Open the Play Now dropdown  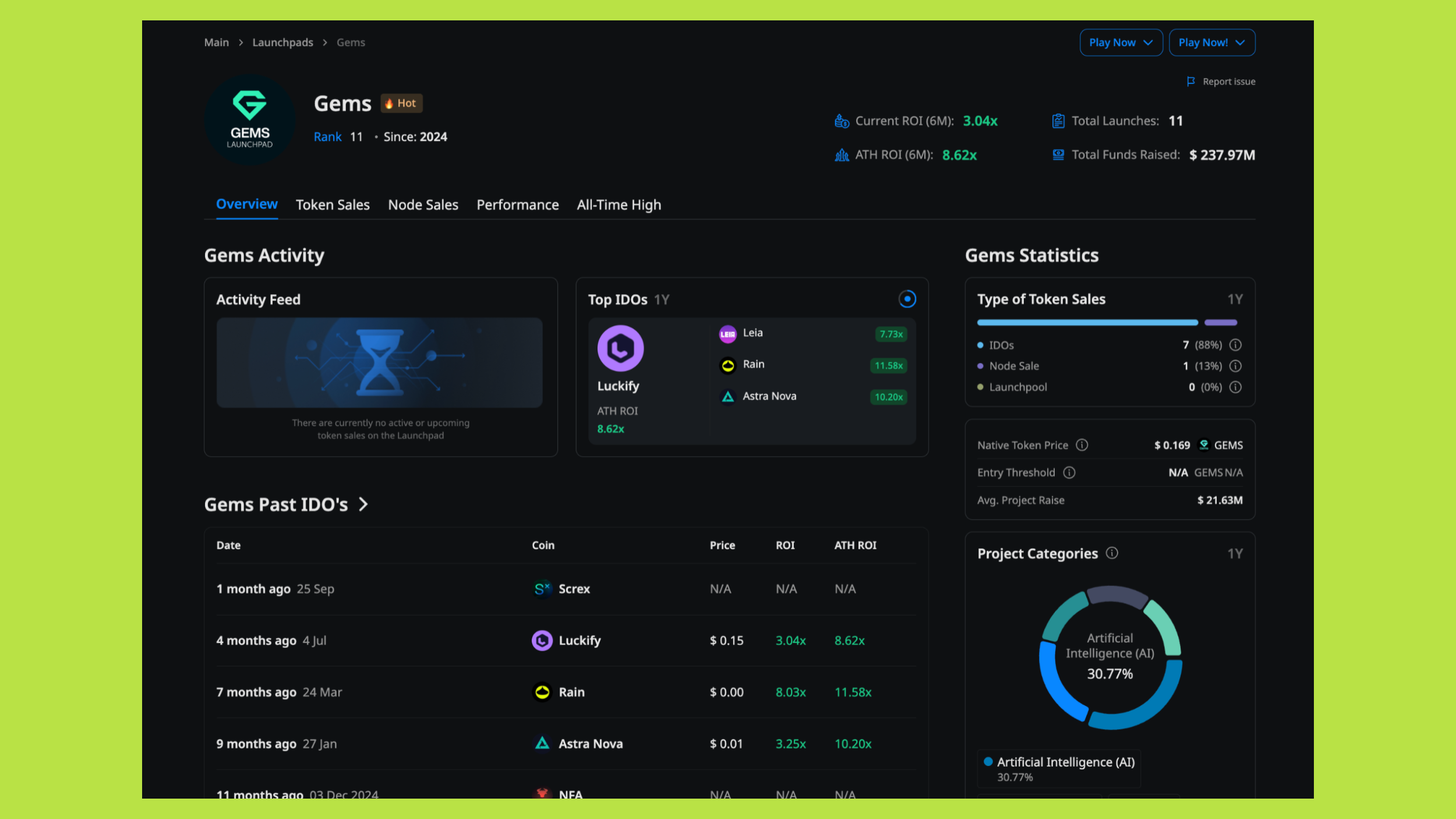click(1121, 43)
